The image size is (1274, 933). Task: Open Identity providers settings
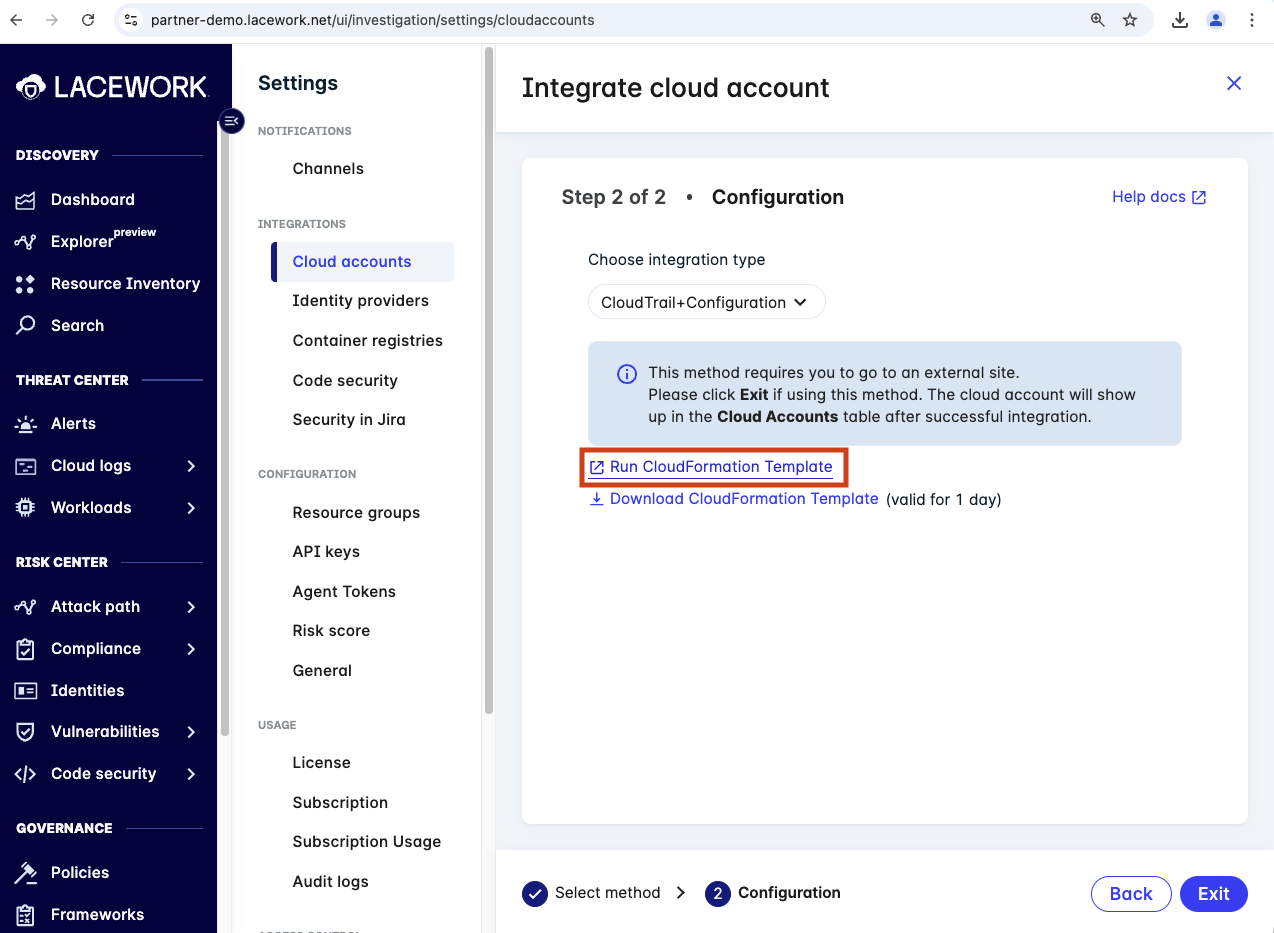360,301
